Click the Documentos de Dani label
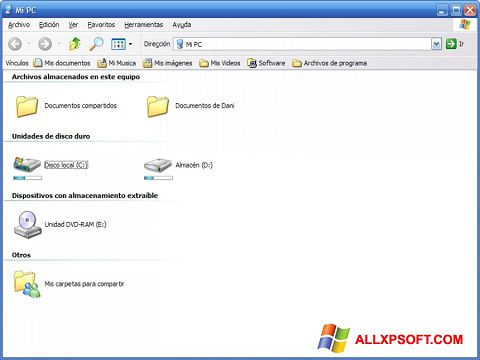Viewport: 480px width, 360px height. (205, 106)
